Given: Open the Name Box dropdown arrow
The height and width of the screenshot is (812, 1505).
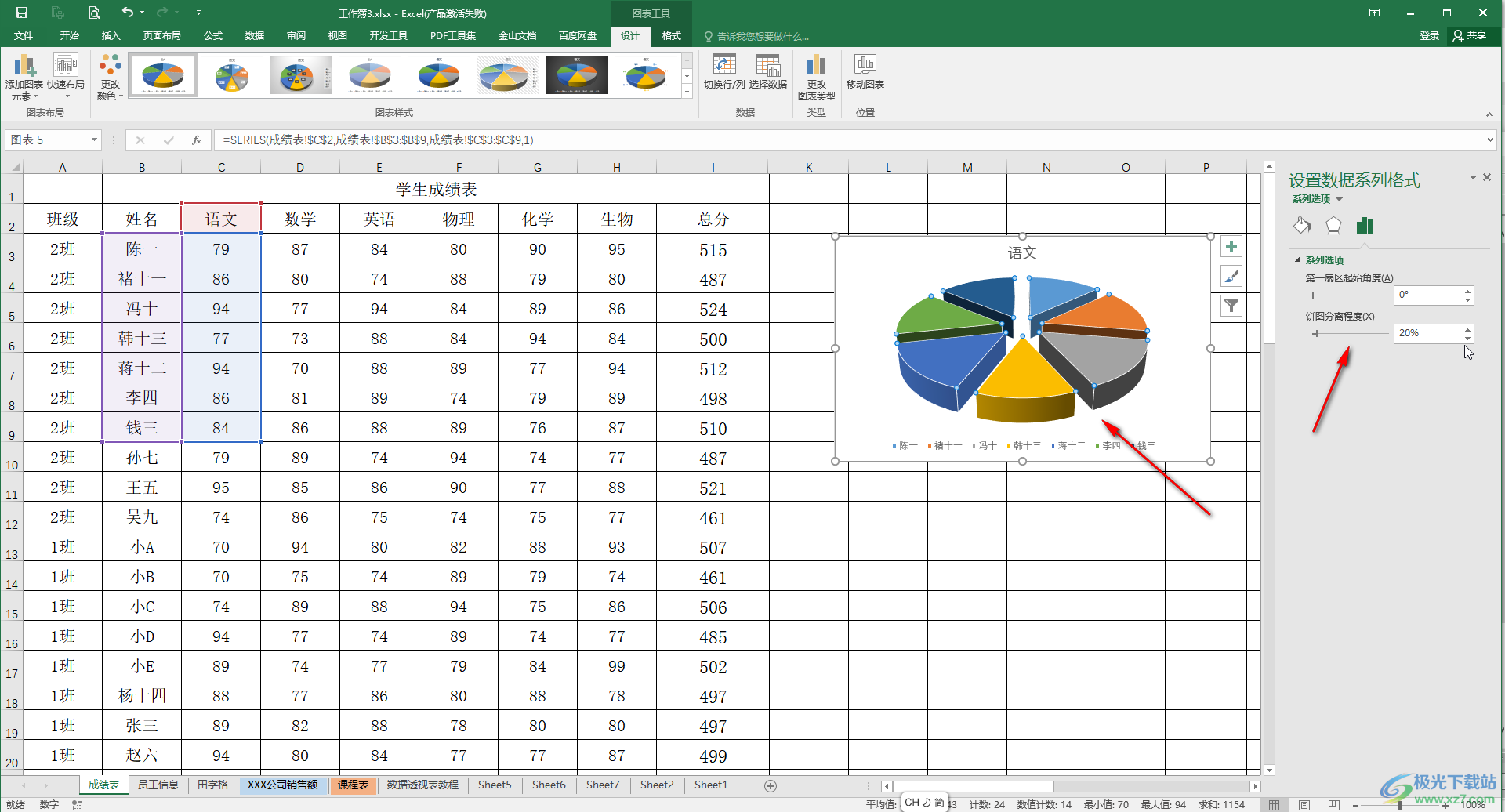Looking at the screenshot, I should click(x=94, y=140).
